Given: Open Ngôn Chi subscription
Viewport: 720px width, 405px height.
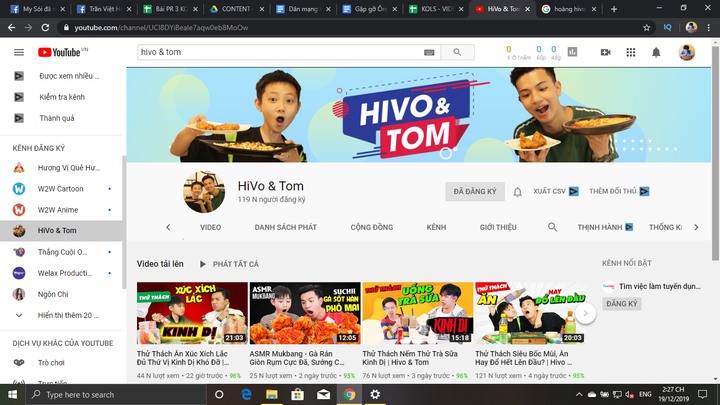Looking at the screenshot, I should click(62, 294).
